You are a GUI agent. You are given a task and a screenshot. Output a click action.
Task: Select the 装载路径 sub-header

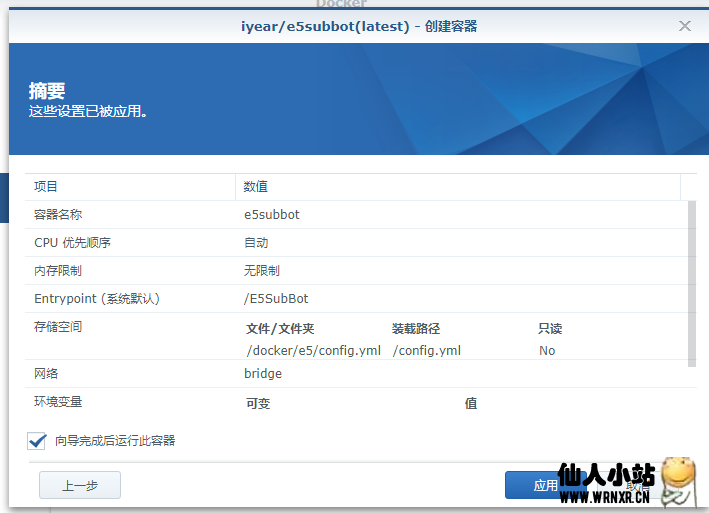416,329
